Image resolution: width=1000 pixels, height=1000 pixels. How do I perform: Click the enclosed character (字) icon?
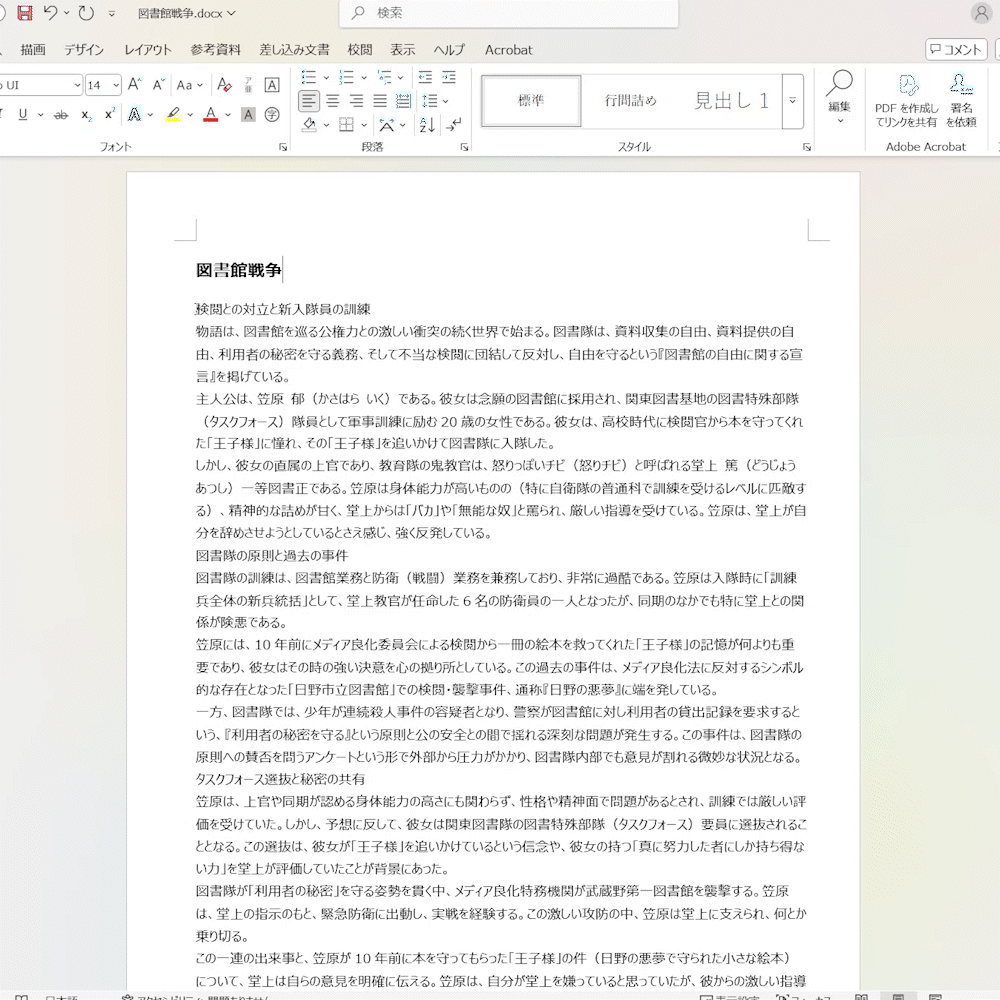pyautogui.click(x=272, y=115)
